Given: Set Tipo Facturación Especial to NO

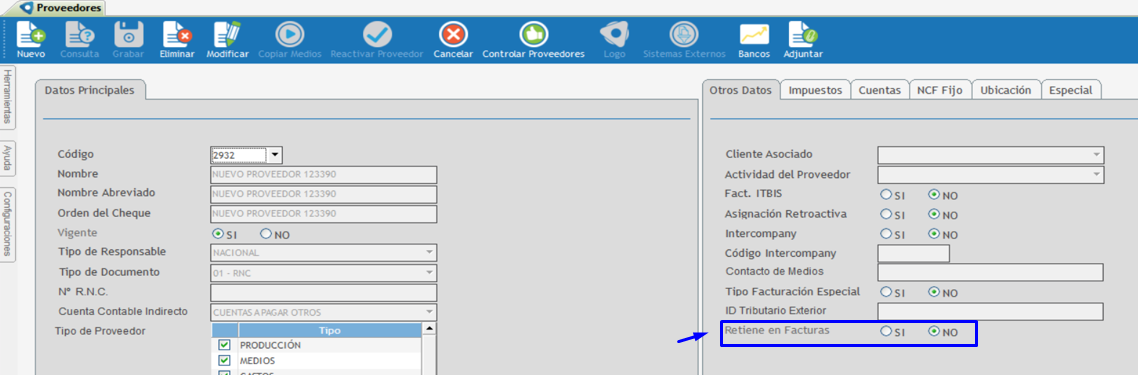Looking at the screenshot, I should coord(934,292).
